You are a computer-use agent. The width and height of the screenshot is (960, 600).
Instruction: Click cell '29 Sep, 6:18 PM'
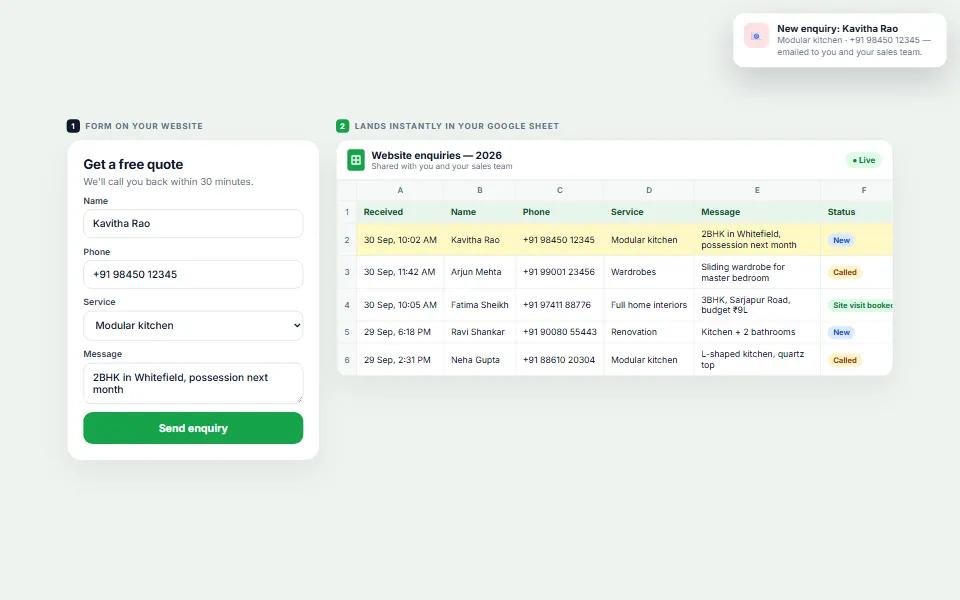click(x=400, y=332)
